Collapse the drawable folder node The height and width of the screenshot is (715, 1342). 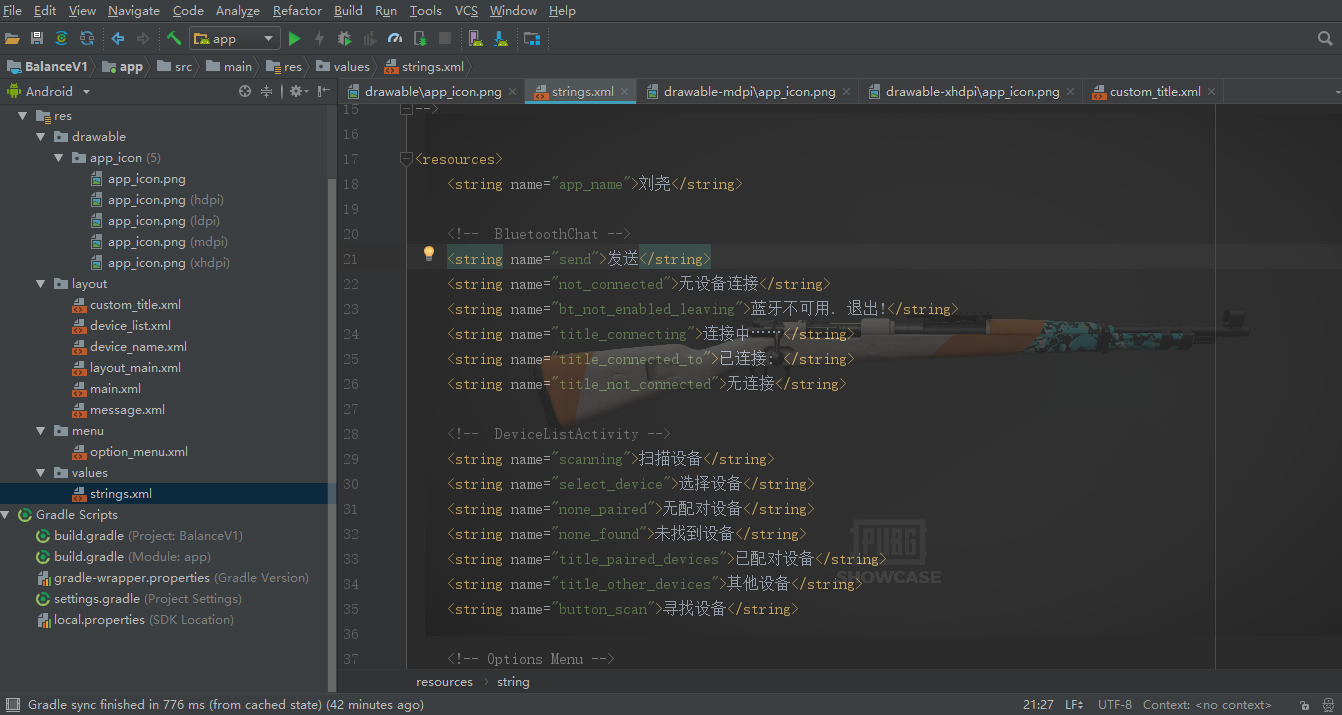click(x=41, y=137)
